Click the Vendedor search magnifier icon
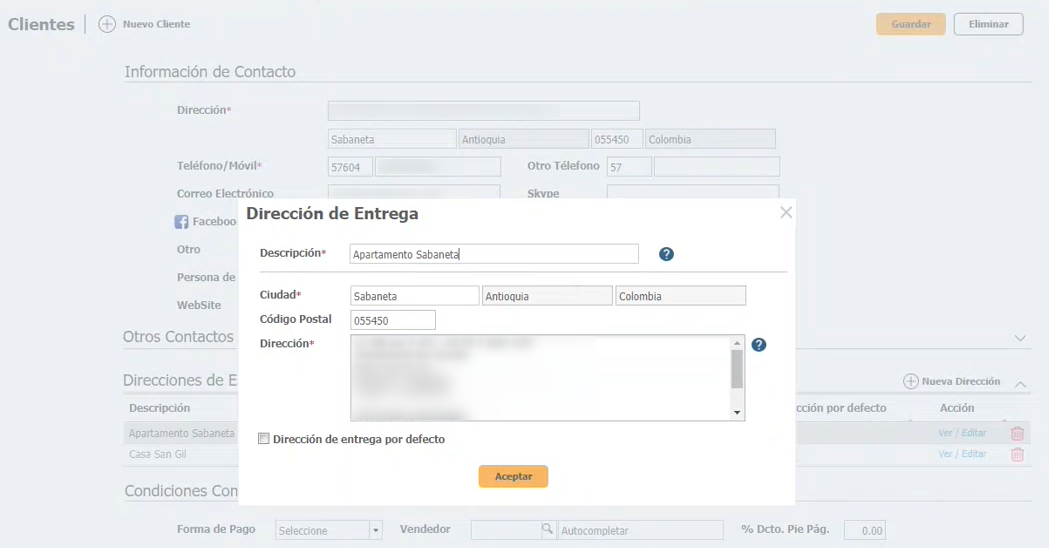Screen dimensions: 1049x548 point(547,529)
